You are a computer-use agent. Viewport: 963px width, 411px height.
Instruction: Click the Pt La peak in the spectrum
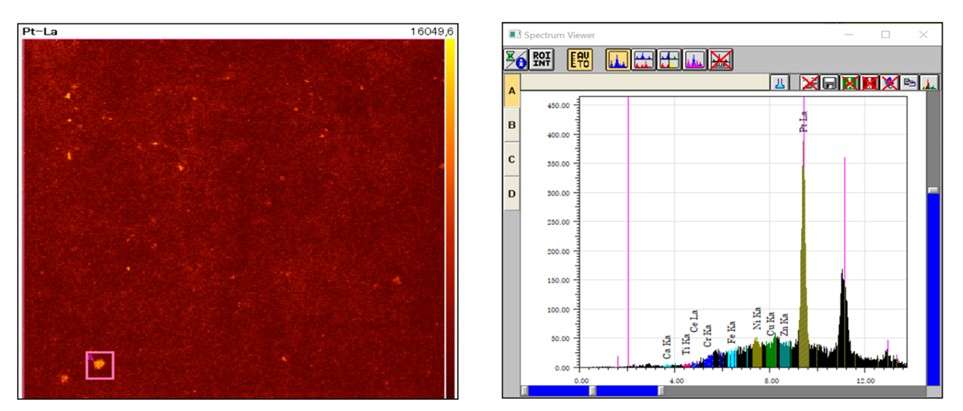point(803,258)
